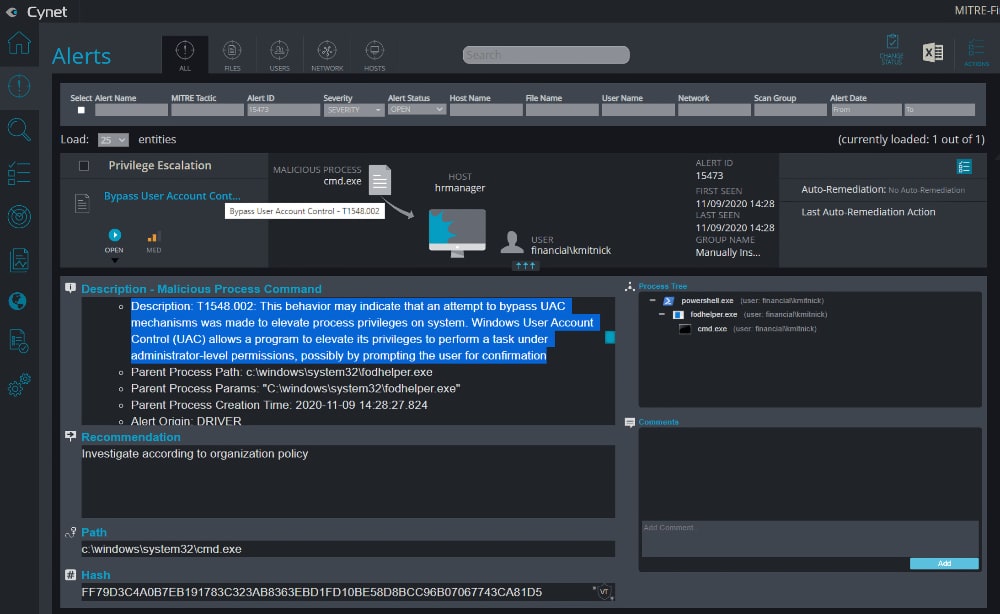Open the Actions list icon
Viewport: 1000px width, 614px height.
976,52
